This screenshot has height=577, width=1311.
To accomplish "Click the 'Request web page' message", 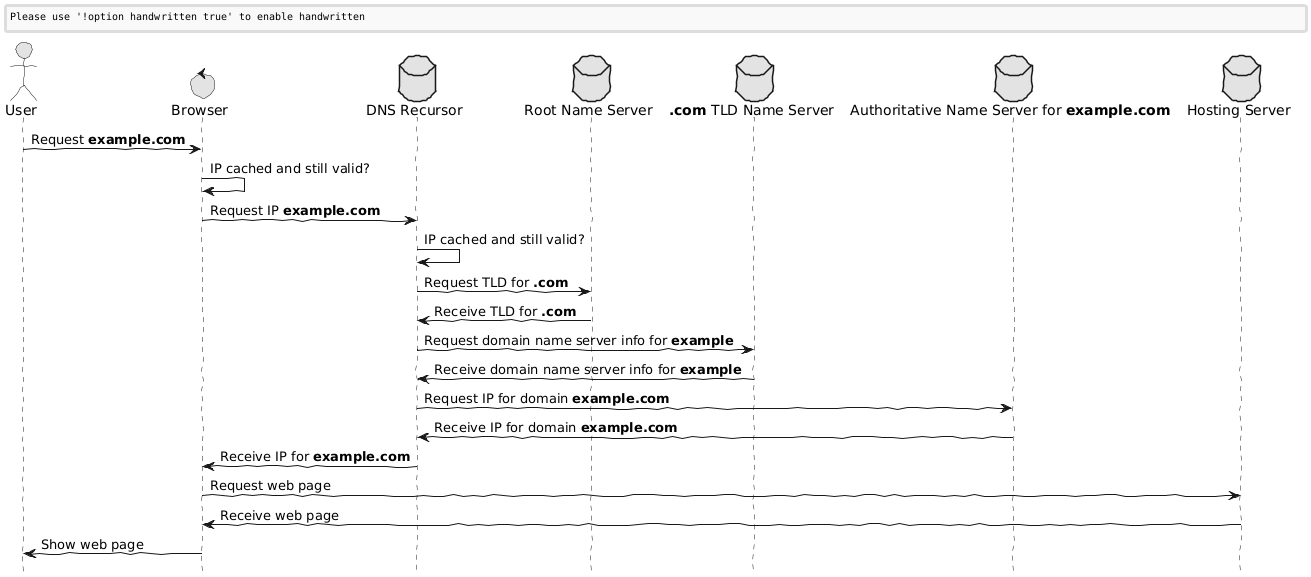I will 270,486.
